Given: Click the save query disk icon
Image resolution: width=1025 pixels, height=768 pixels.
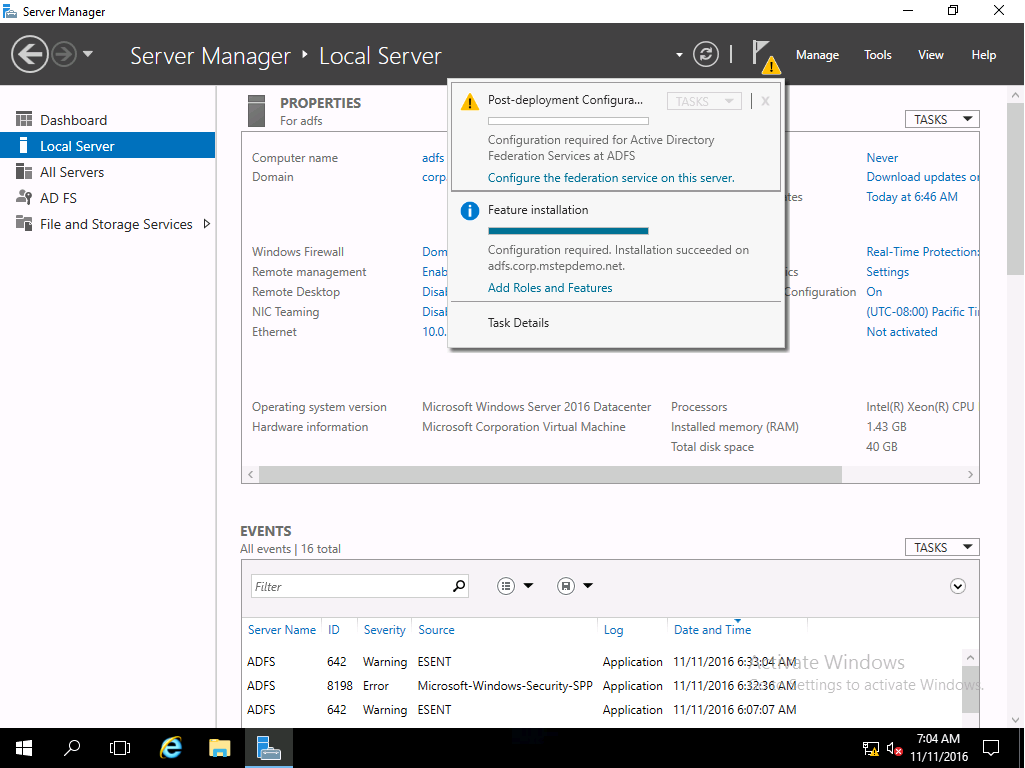Looking at the screenshot, I should point(566,586).
